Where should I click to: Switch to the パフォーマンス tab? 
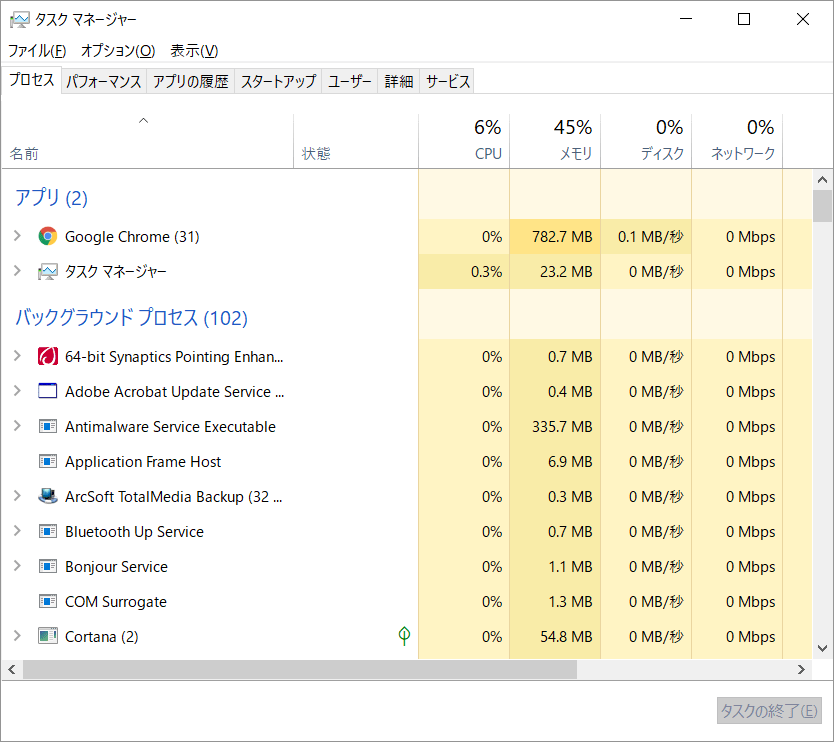[x=103, y=80]
